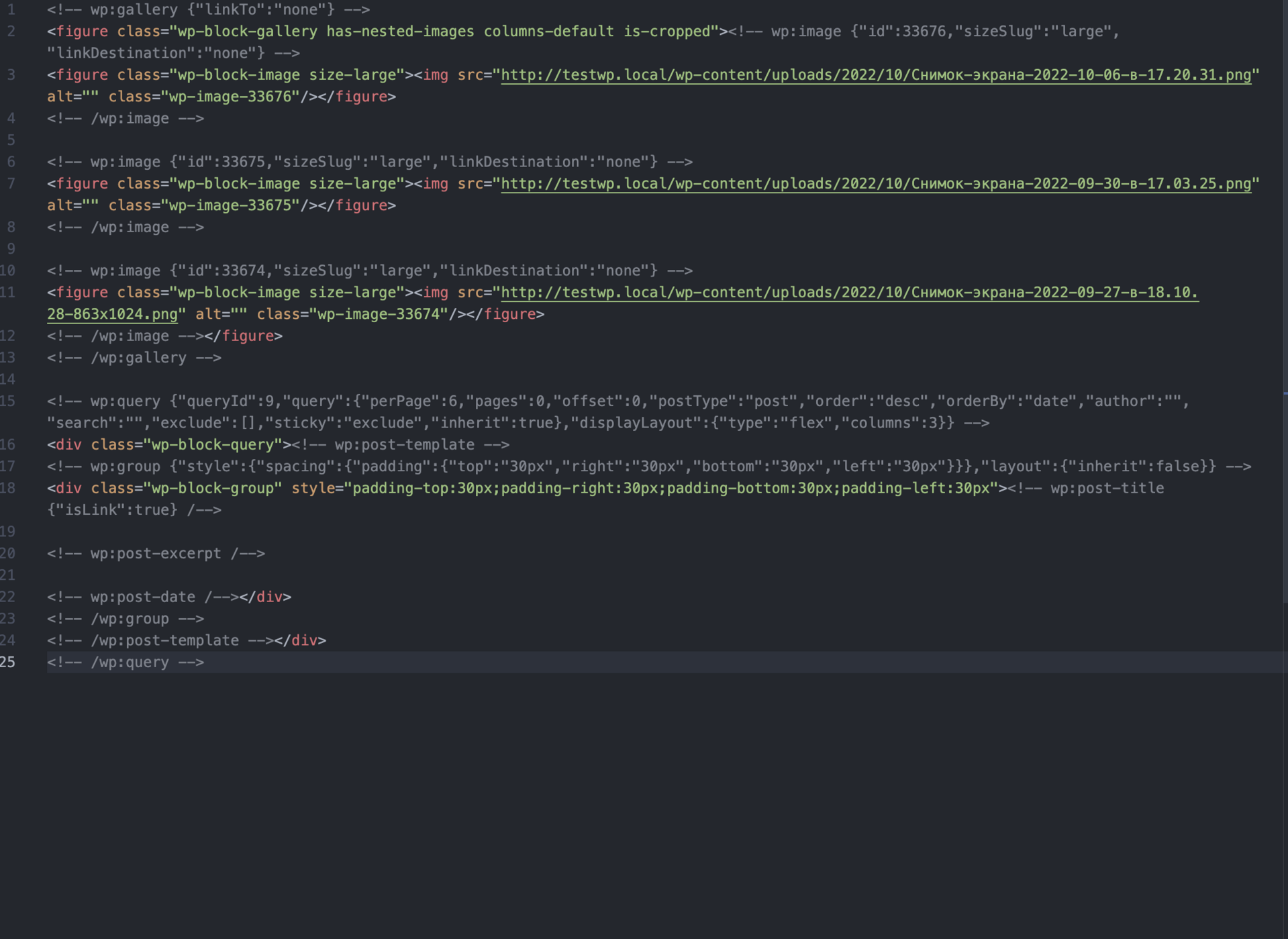Open the Снимок-экрана-2022-10-06 image URL link
The height and width of the screenshot is (939, 1288).
pyautogui.click(x=876, y=75)
